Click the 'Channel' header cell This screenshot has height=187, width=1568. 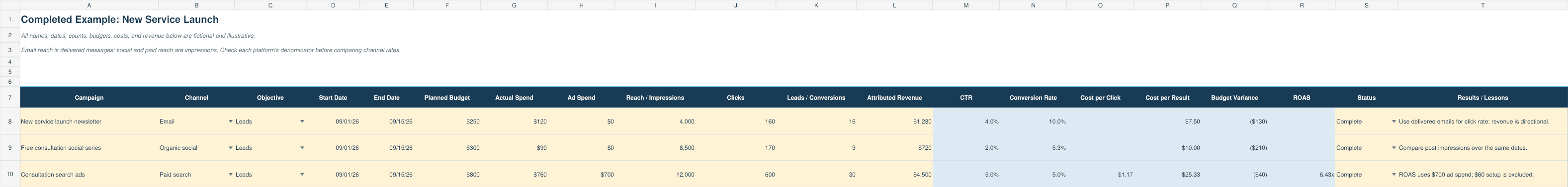[196, 97]
